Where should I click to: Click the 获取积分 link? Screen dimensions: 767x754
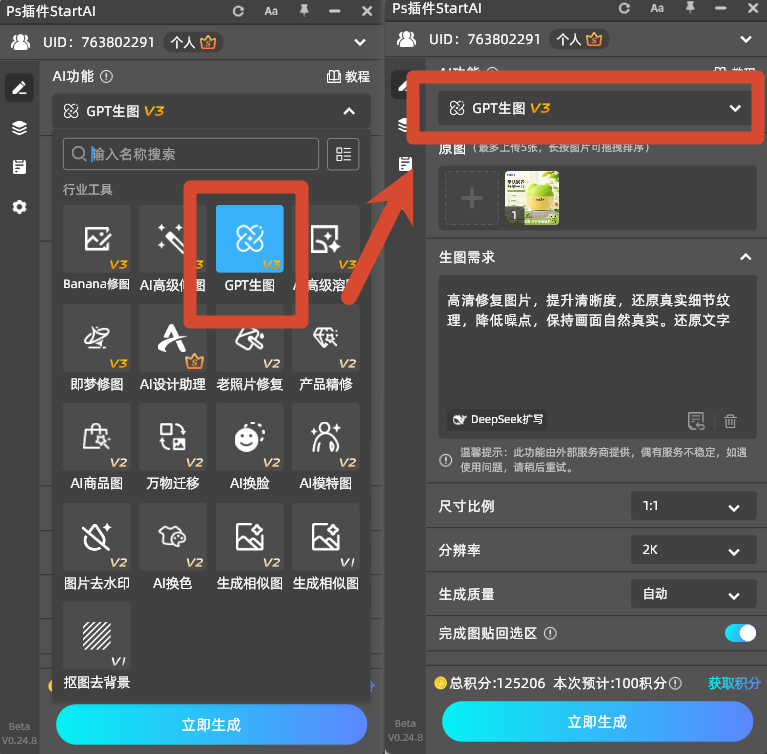734,683
